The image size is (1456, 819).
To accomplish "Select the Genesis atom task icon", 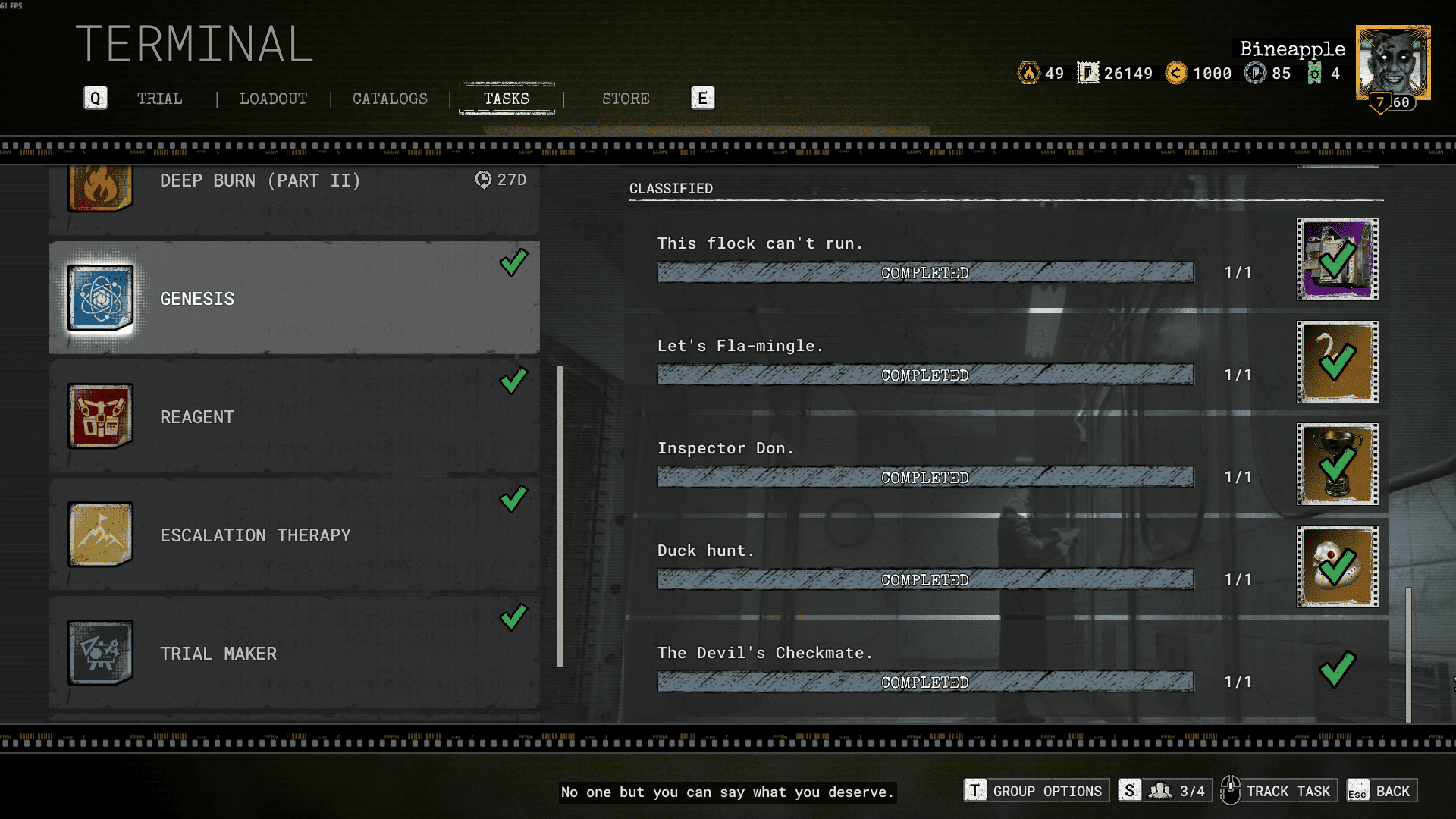I will [x=100, y=298].
